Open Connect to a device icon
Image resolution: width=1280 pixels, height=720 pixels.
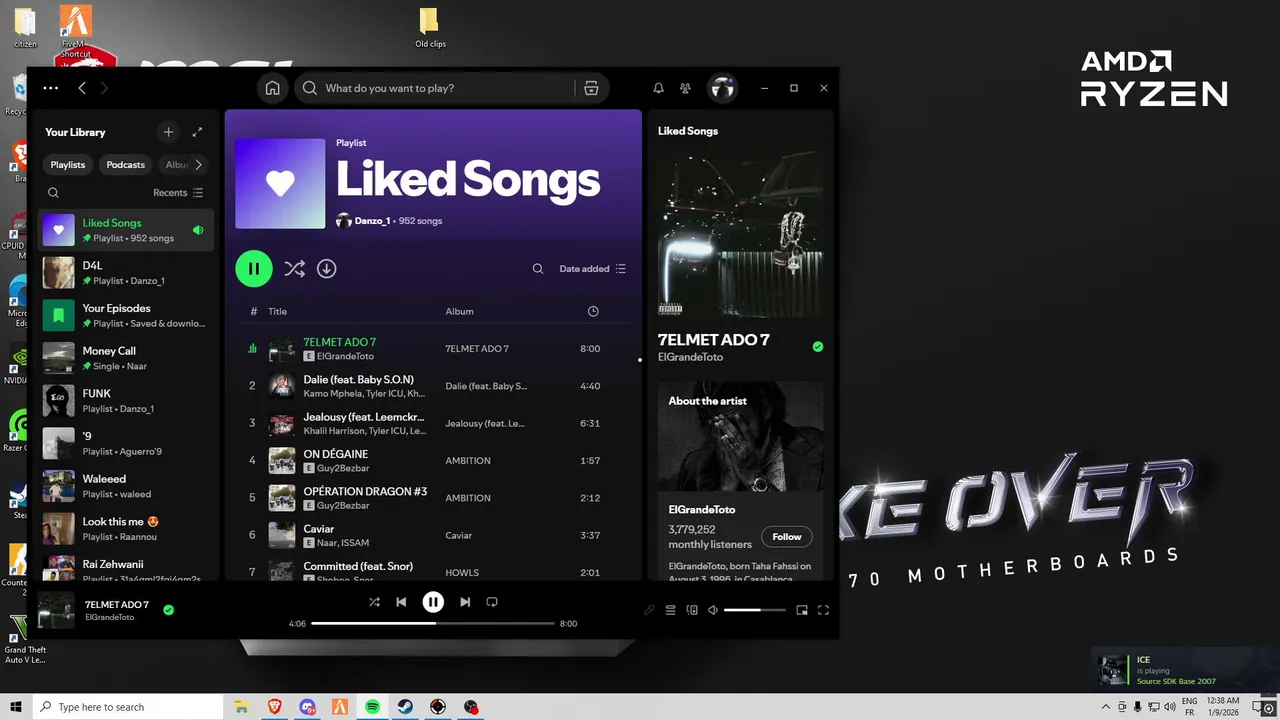click(692, 610)
